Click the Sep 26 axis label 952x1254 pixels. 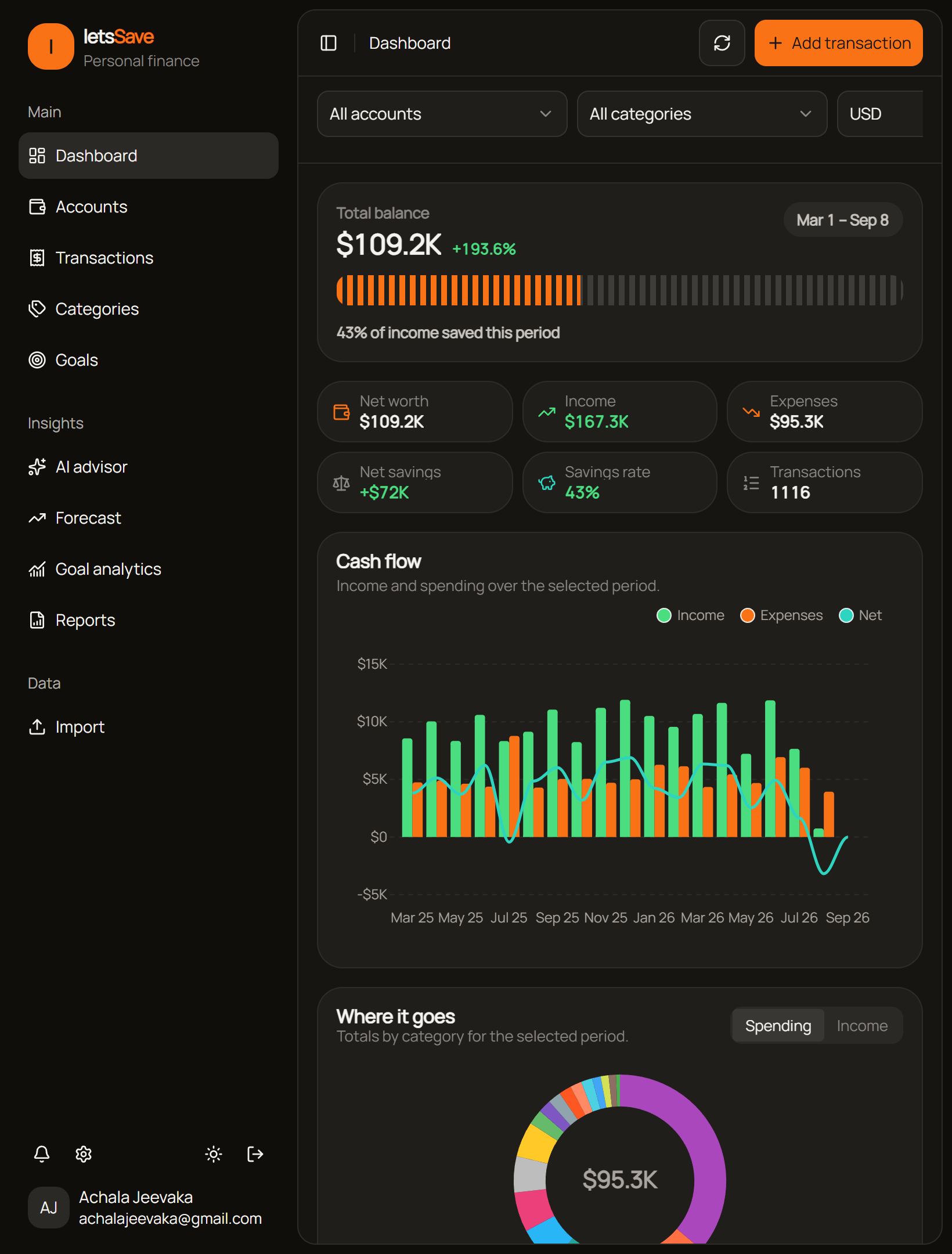pyautogui.click(x=847, y=917)
